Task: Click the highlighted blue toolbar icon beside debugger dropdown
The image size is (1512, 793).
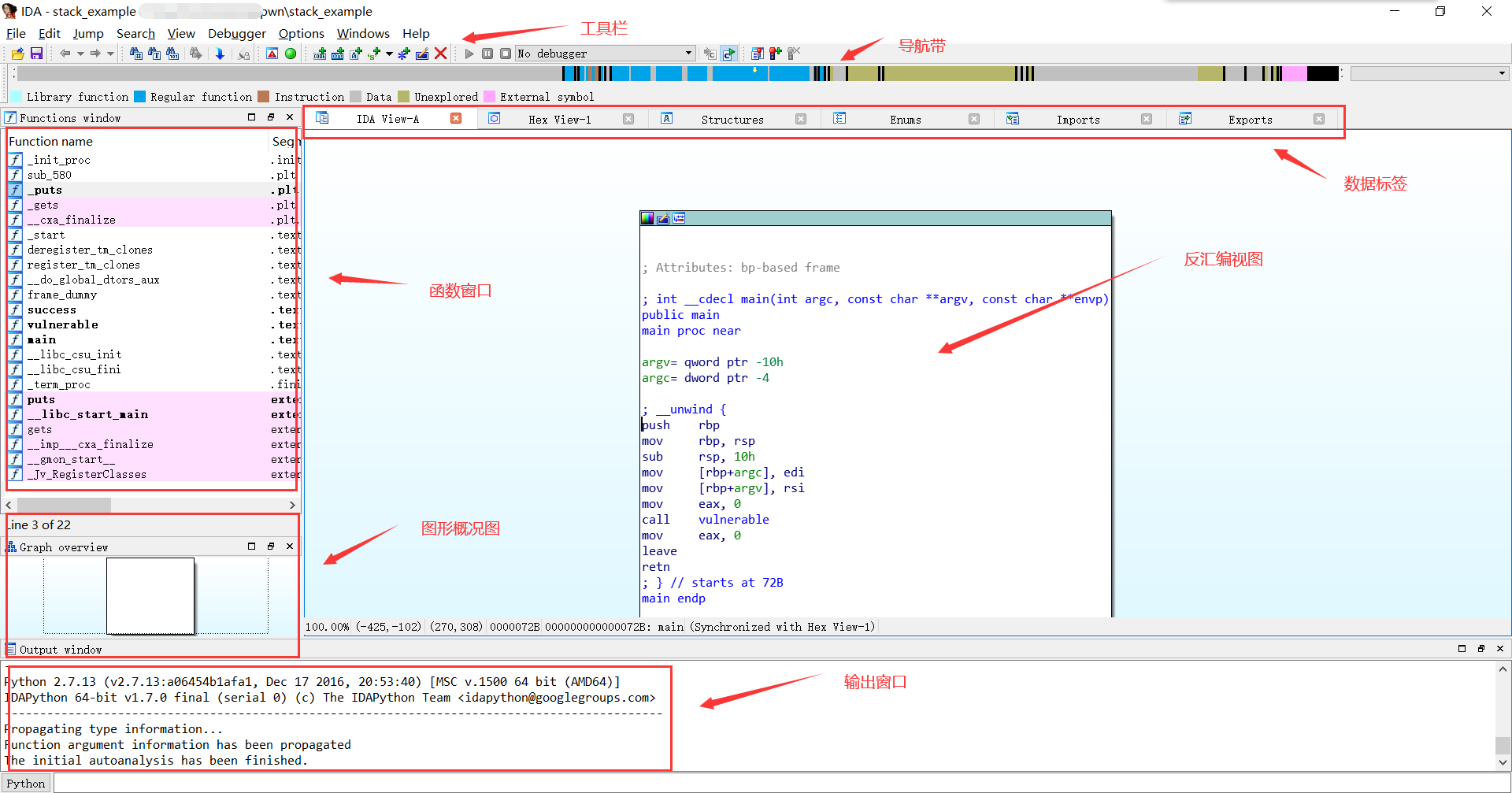Action: pyautogui.click(x=728, y=54)
